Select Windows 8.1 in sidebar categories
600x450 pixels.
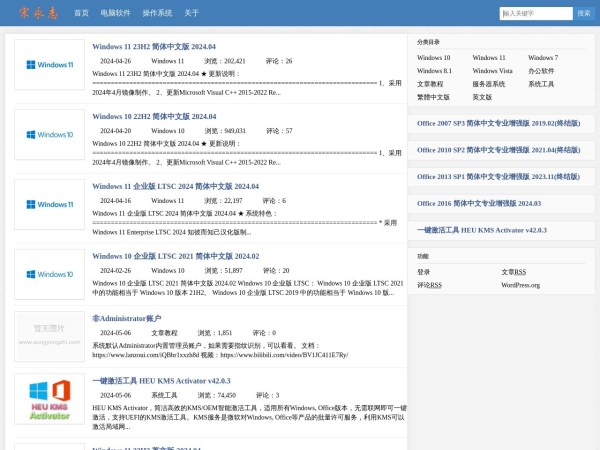click(434, 71)
